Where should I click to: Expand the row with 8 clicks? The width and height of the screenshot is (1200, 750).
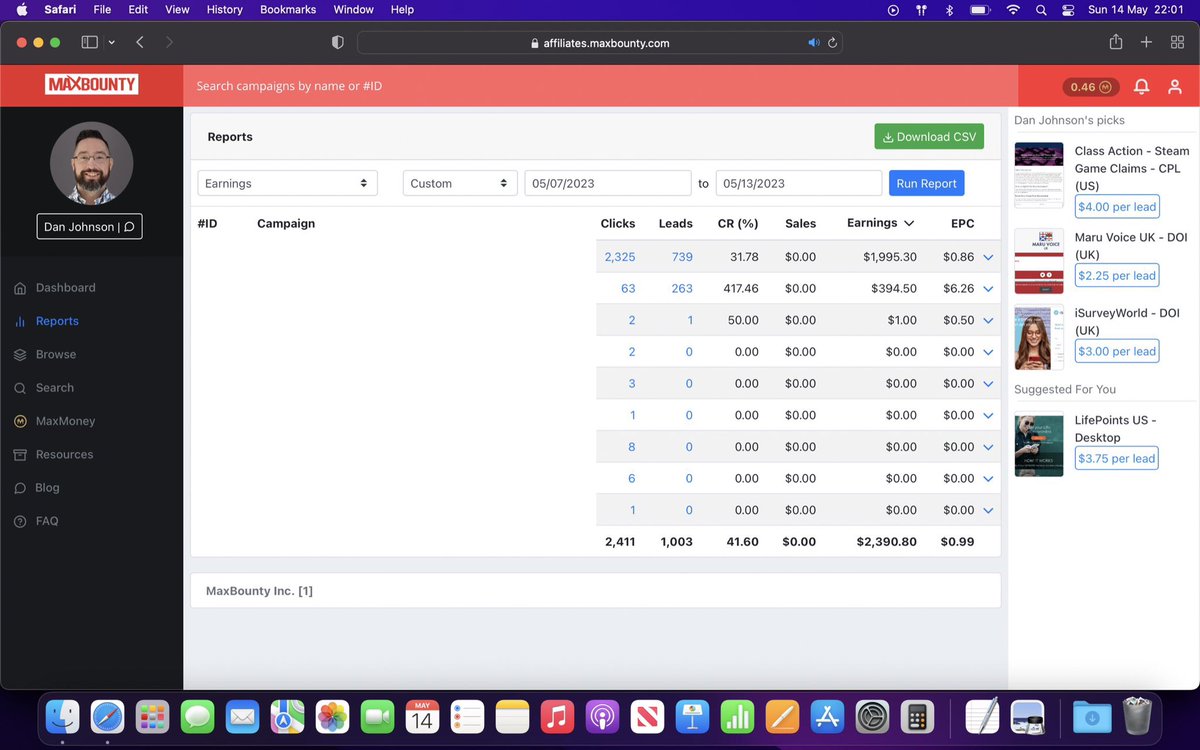[x=988, y=447]
